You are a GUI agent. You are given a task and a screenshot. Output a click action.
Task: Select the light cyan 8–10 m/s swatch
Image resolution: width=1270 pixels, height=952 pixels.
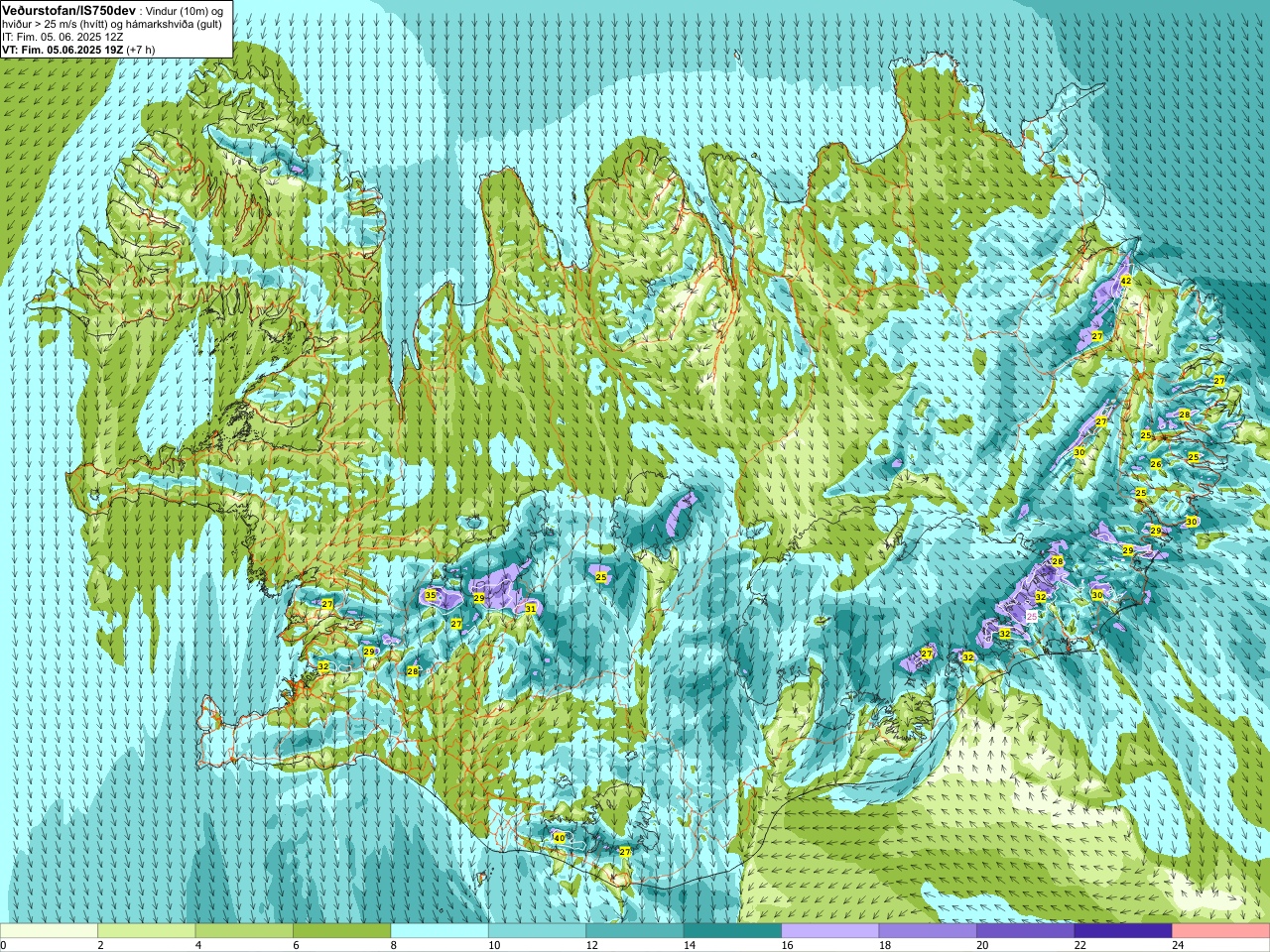pyautogui.click(x=440, y=931)
